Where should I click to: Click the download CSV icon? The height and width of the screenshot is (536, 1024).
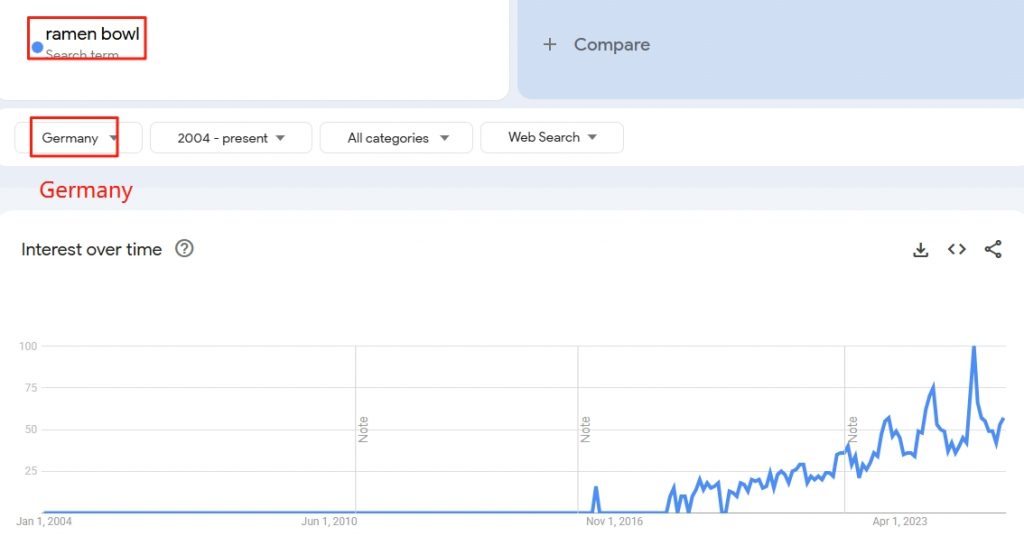pyautogui.click(x=921, y=250)
